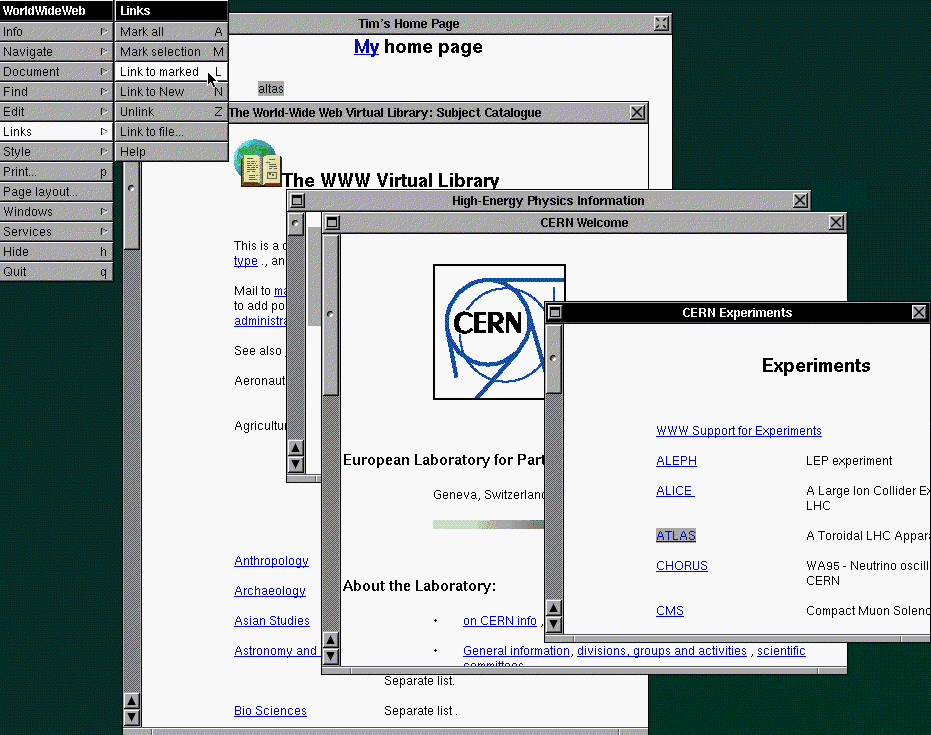Click the 'LEP experiment' description text
Image resolution: width=931 pixels, height=735 pixels.
[x=849, y=461]
